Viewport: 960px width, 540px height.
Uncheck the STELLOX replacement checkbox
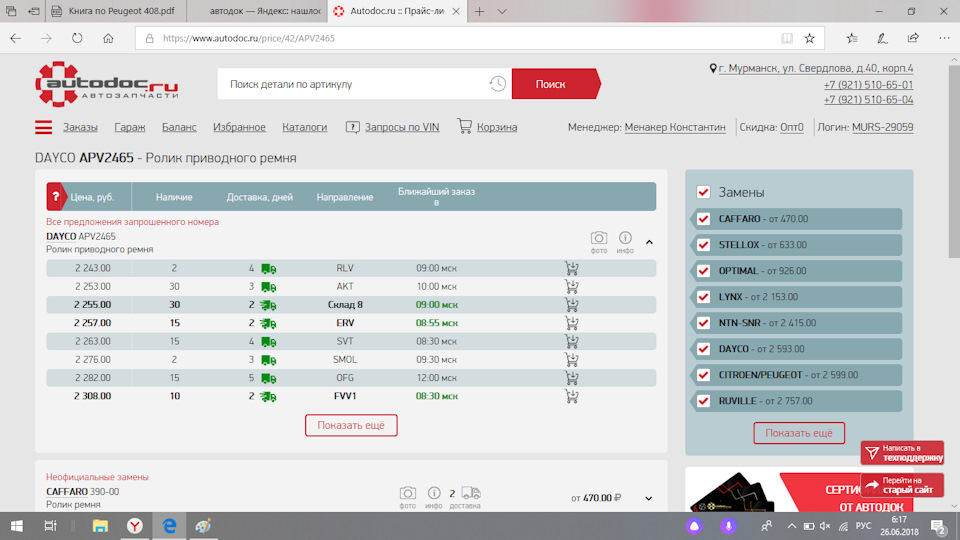coord(703,245)
